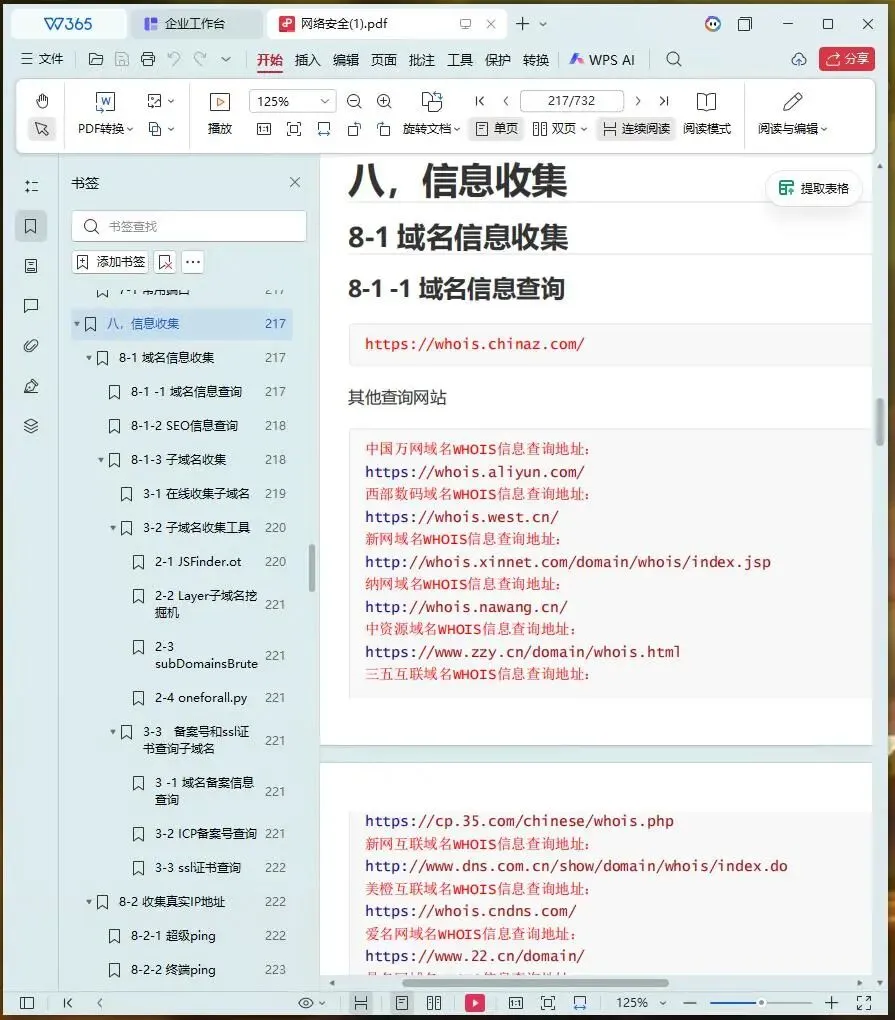895x1020 pixels.
Task: Toggle 单页 single page view
Action: click(x=497, y=129)
